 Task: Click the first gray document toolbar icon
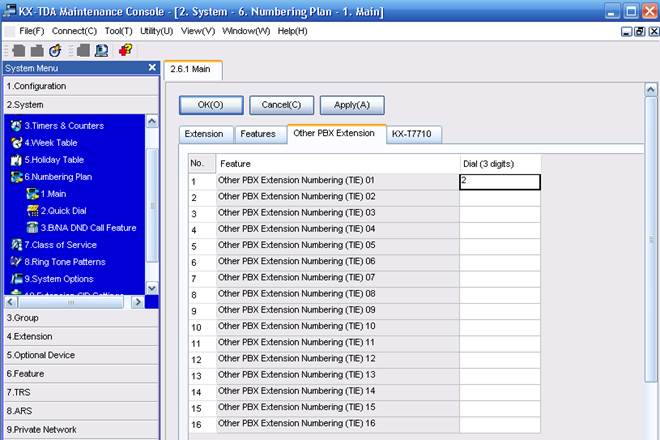19,51
